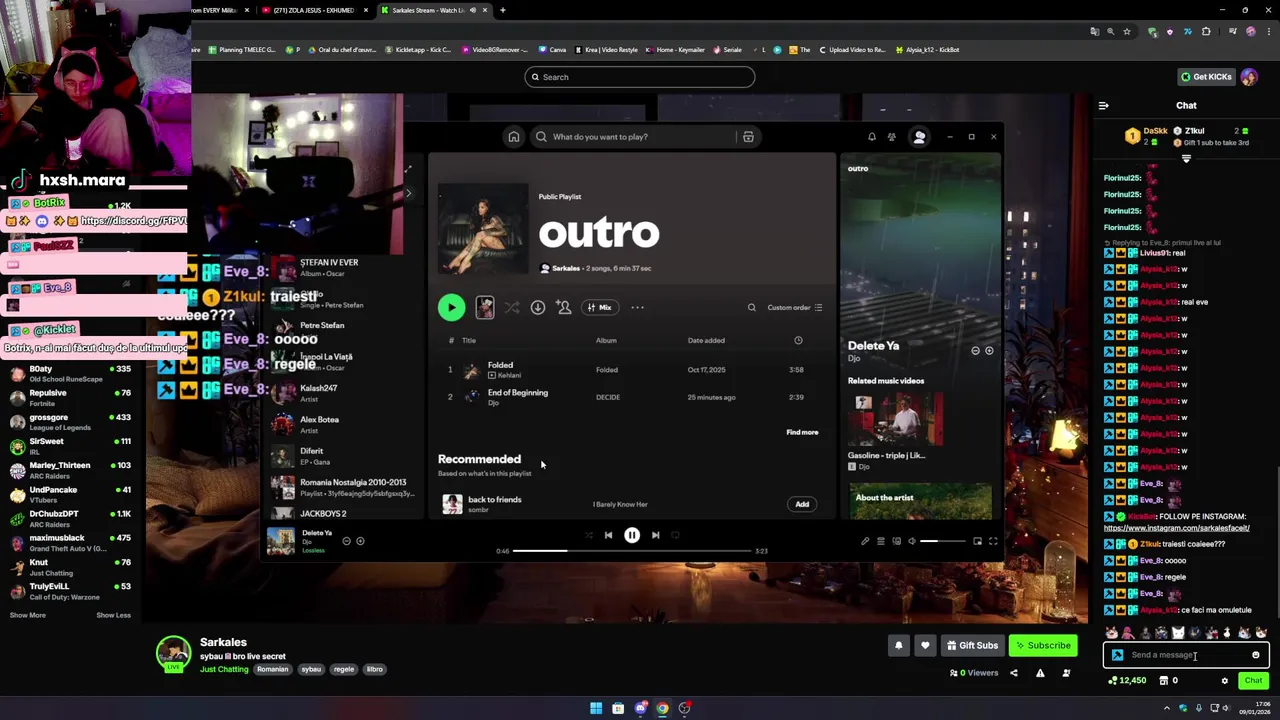Viewport: 1280px width, 720px height.
Task: Add 'back to friends' to playlist
Action: pos(802,504)
